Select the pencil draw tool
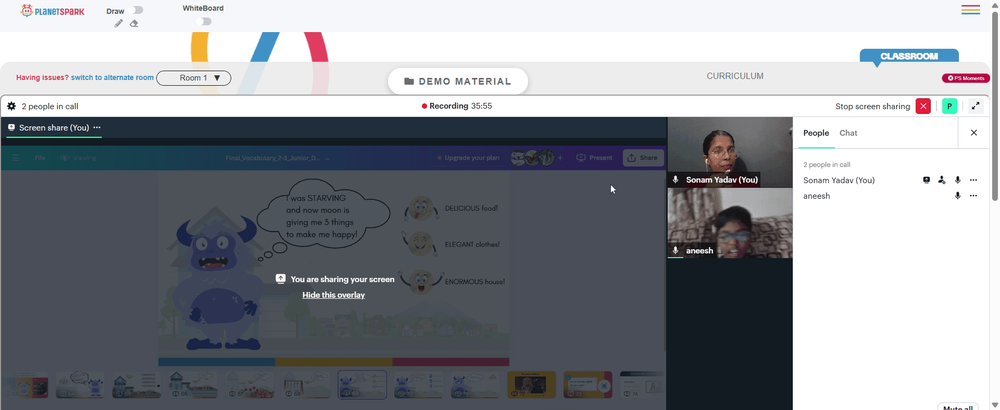This screenshot has width=1000, height=410. (119, 24)
